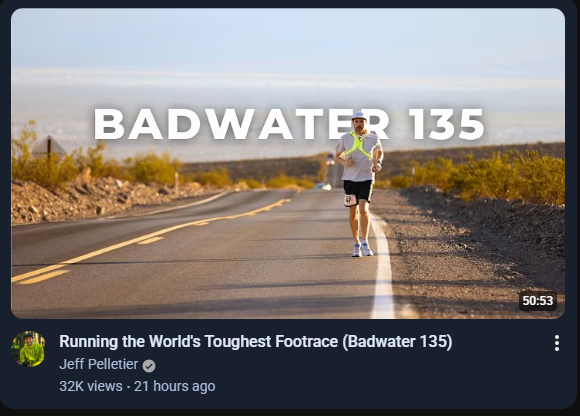Click the runner's white shoes in the thumbnail
This screenshot has width=580, height=416.
(x=362, y=249)
